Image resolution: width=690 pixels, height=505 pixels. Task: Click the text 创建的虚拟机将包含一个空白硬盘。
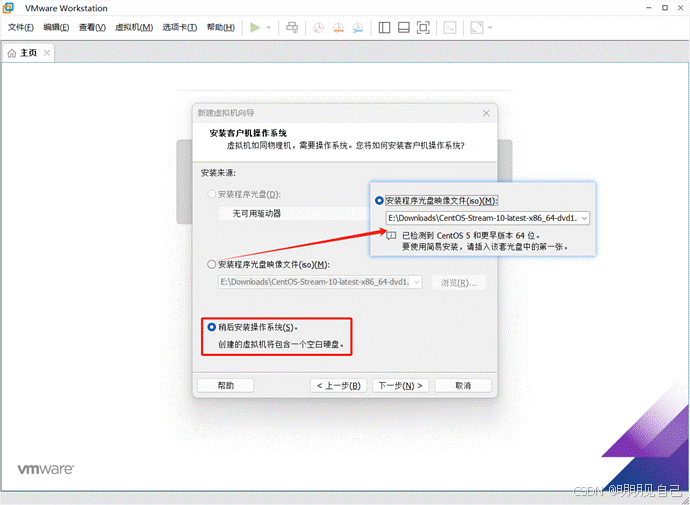[x=281, y=344]
